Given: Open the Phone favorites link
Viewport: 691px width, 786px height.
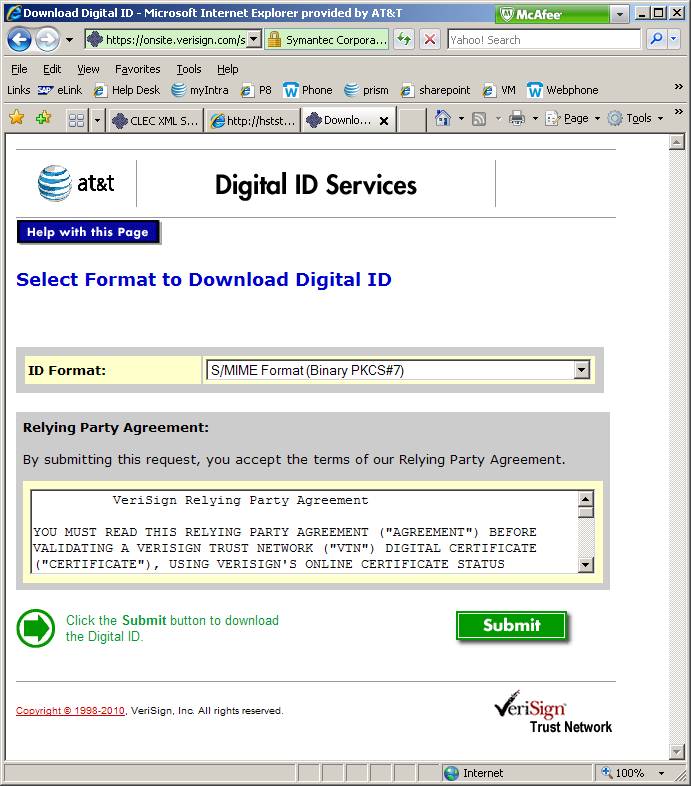Looking at the screenshot, I should tap(308, 90).
